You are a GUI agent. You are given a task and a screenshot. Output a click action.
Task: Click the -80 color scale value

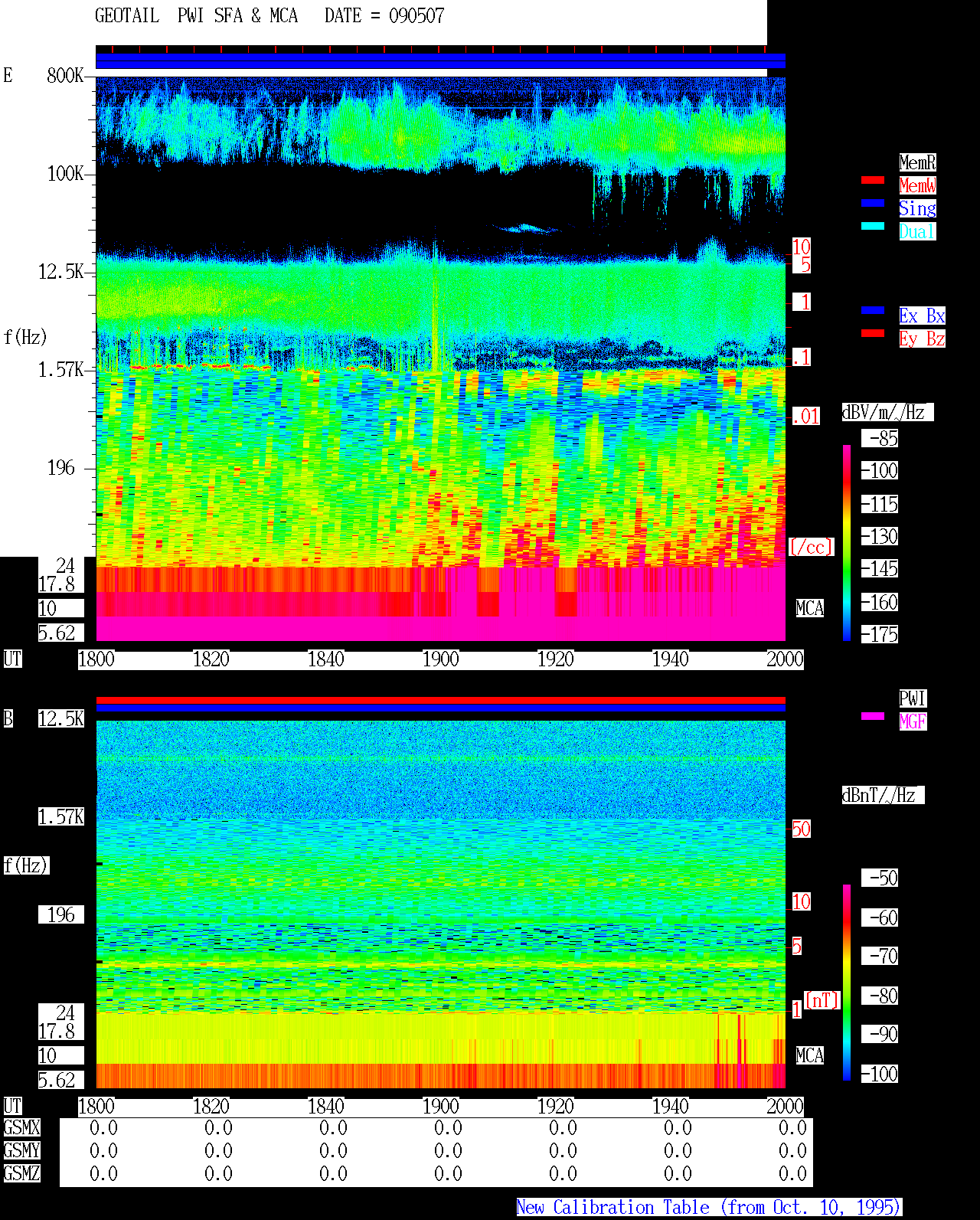[880, 996]
